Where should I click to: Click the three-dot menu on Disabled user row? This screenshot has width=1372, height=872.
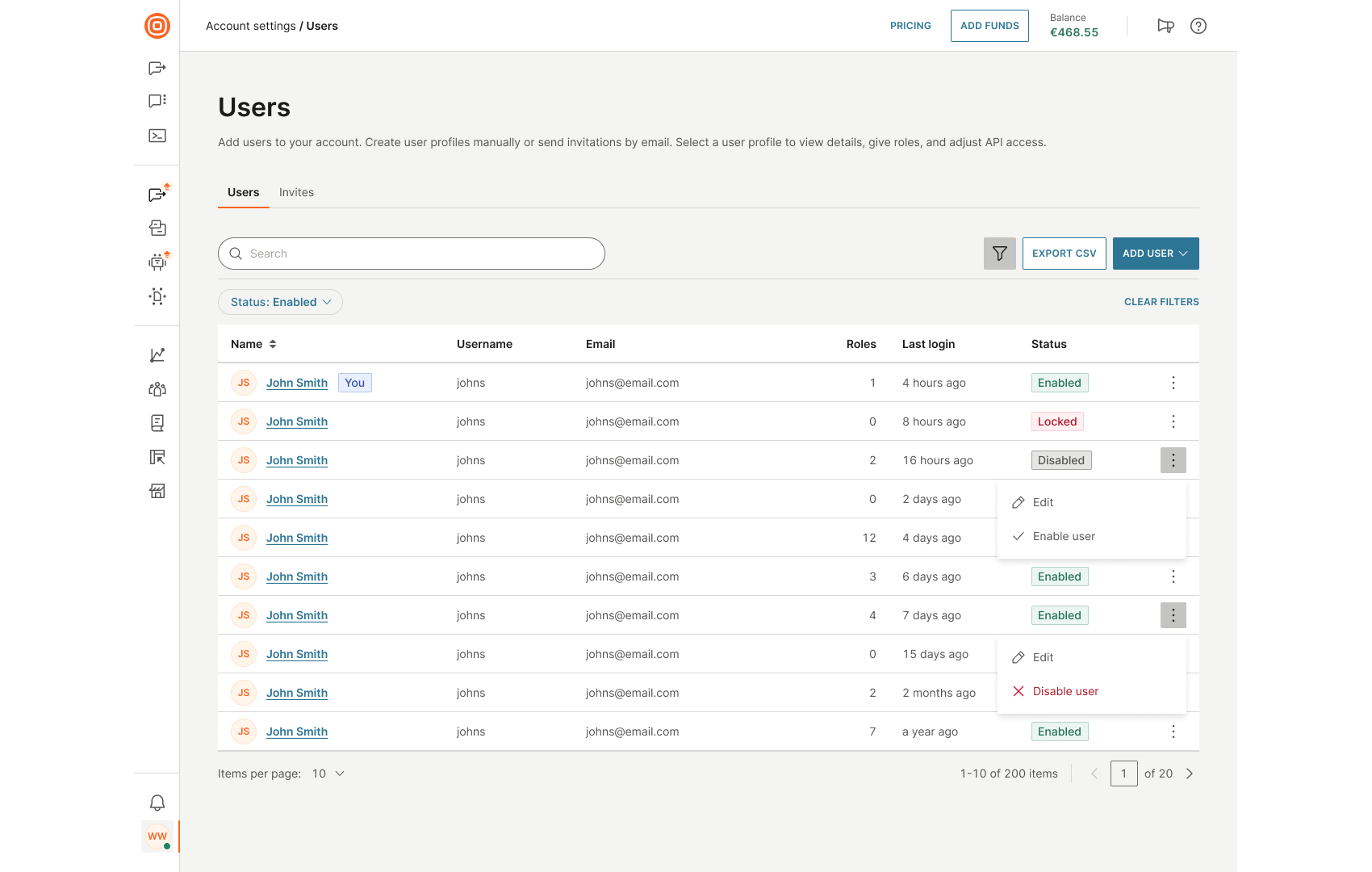(x=1173, y=460)
